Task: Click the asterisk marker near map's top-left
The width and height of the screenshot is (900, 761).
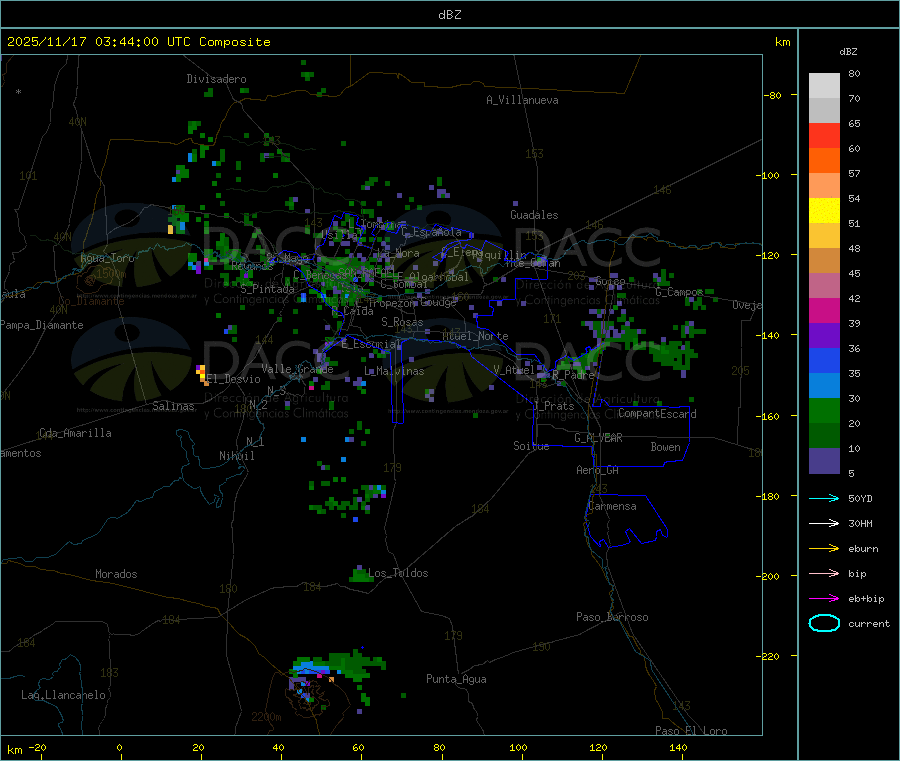Action: (x=19, y=92)
